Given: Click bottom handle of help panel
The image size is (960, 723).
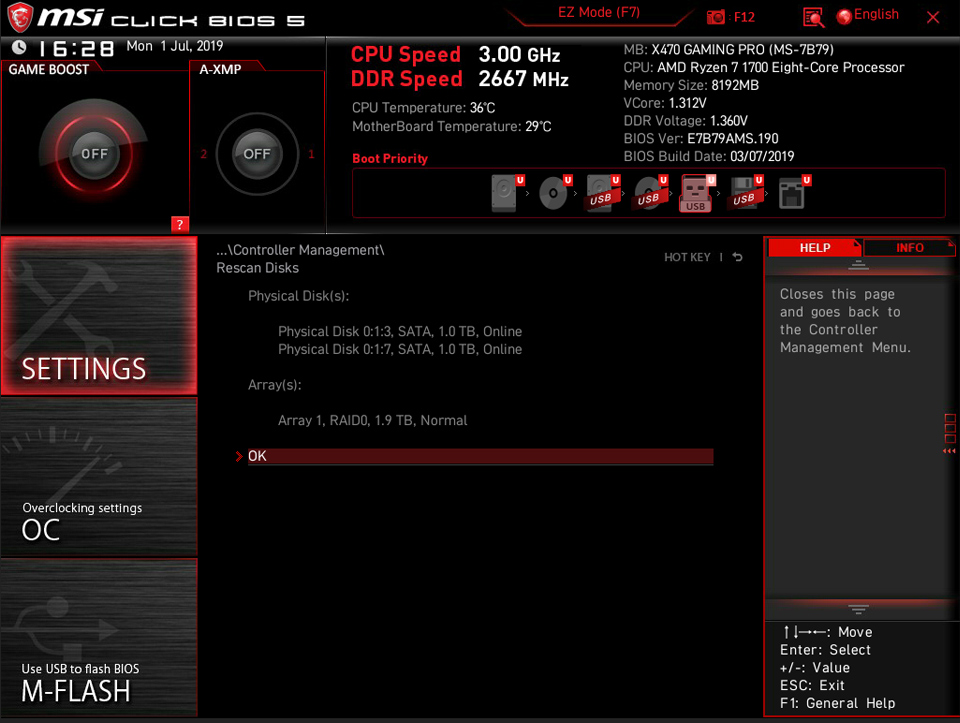Looking at the screenshot, I should pos(858,609).
